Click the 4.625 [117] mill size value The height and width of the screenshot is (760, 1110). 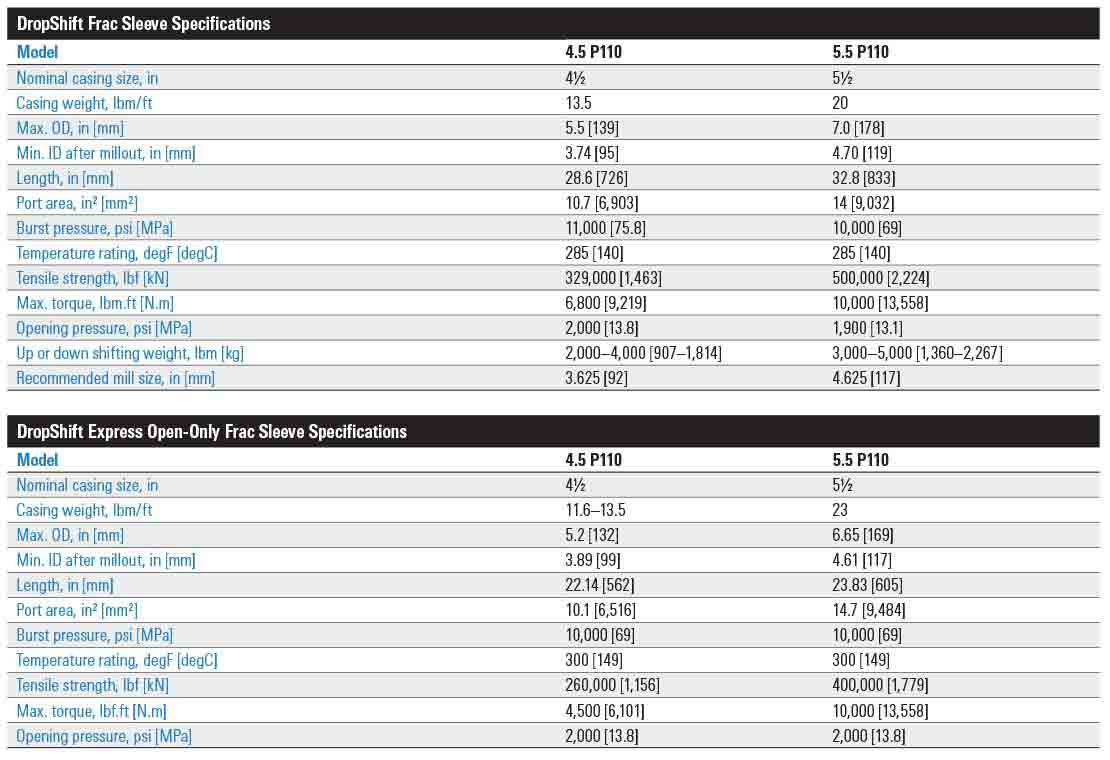(863, 378)
